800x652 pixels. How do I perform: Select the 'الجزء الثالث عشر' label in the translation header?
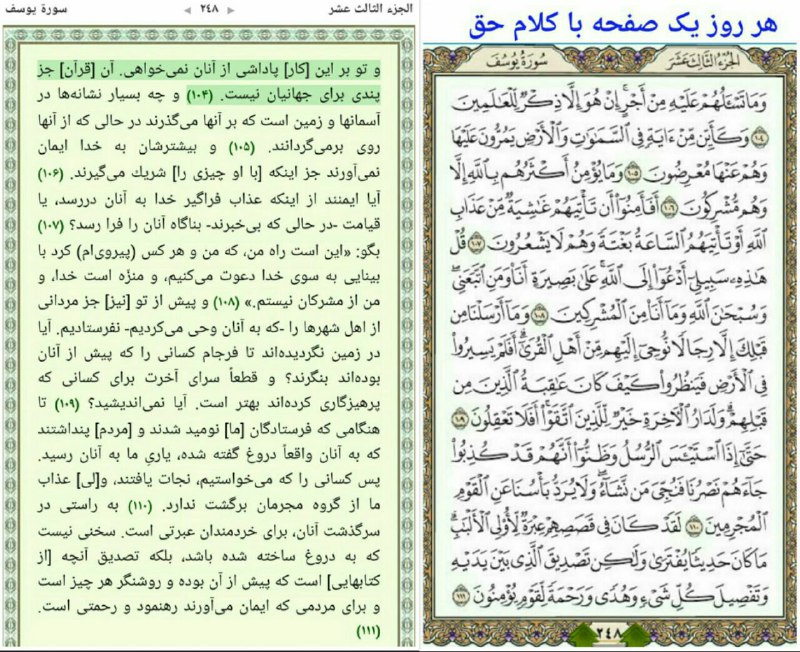click(370, 9)
